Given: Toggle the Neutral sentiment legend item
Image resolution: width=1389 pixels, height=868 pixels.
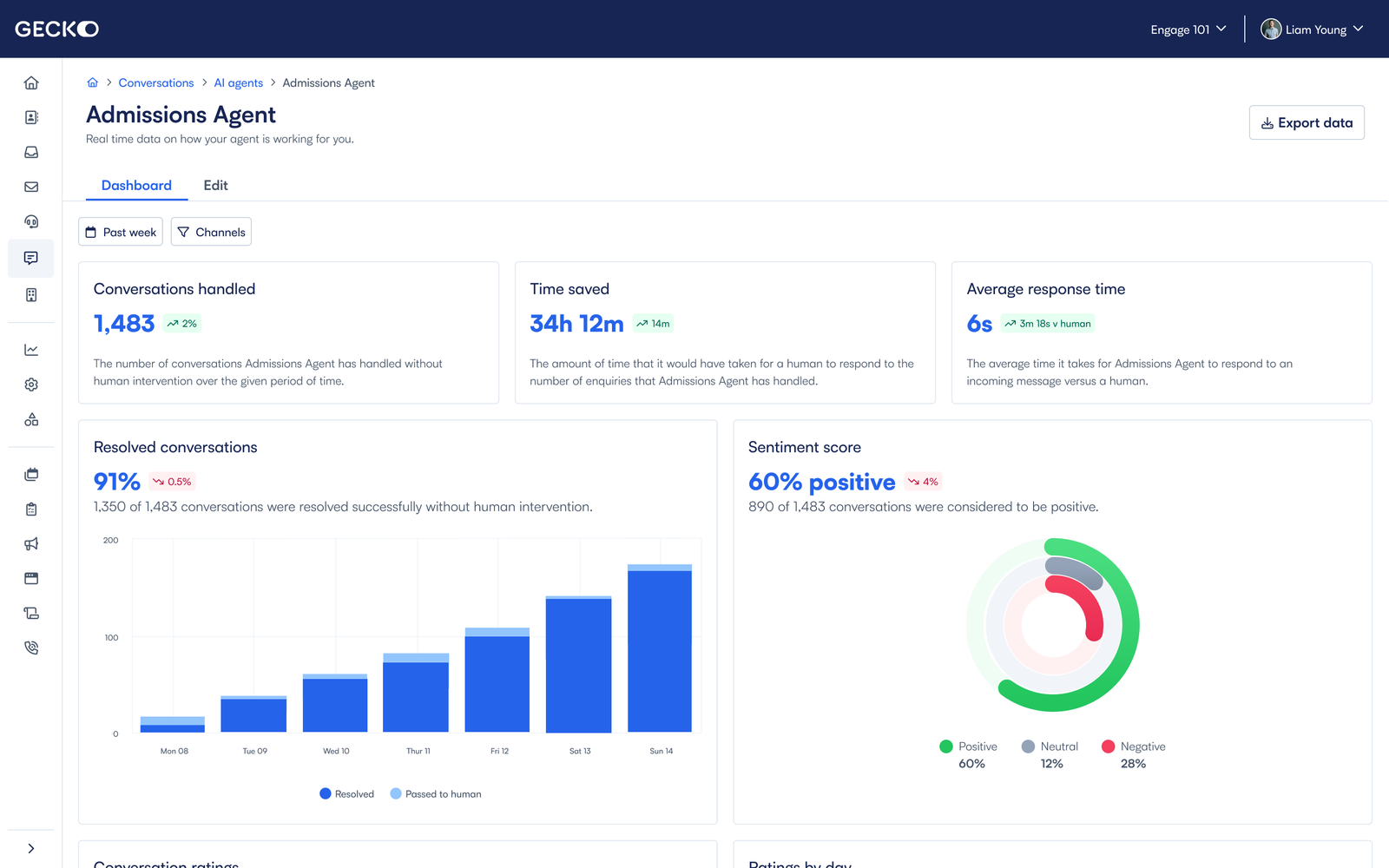Looking at the screenshot, I should tap(1050, 746).
